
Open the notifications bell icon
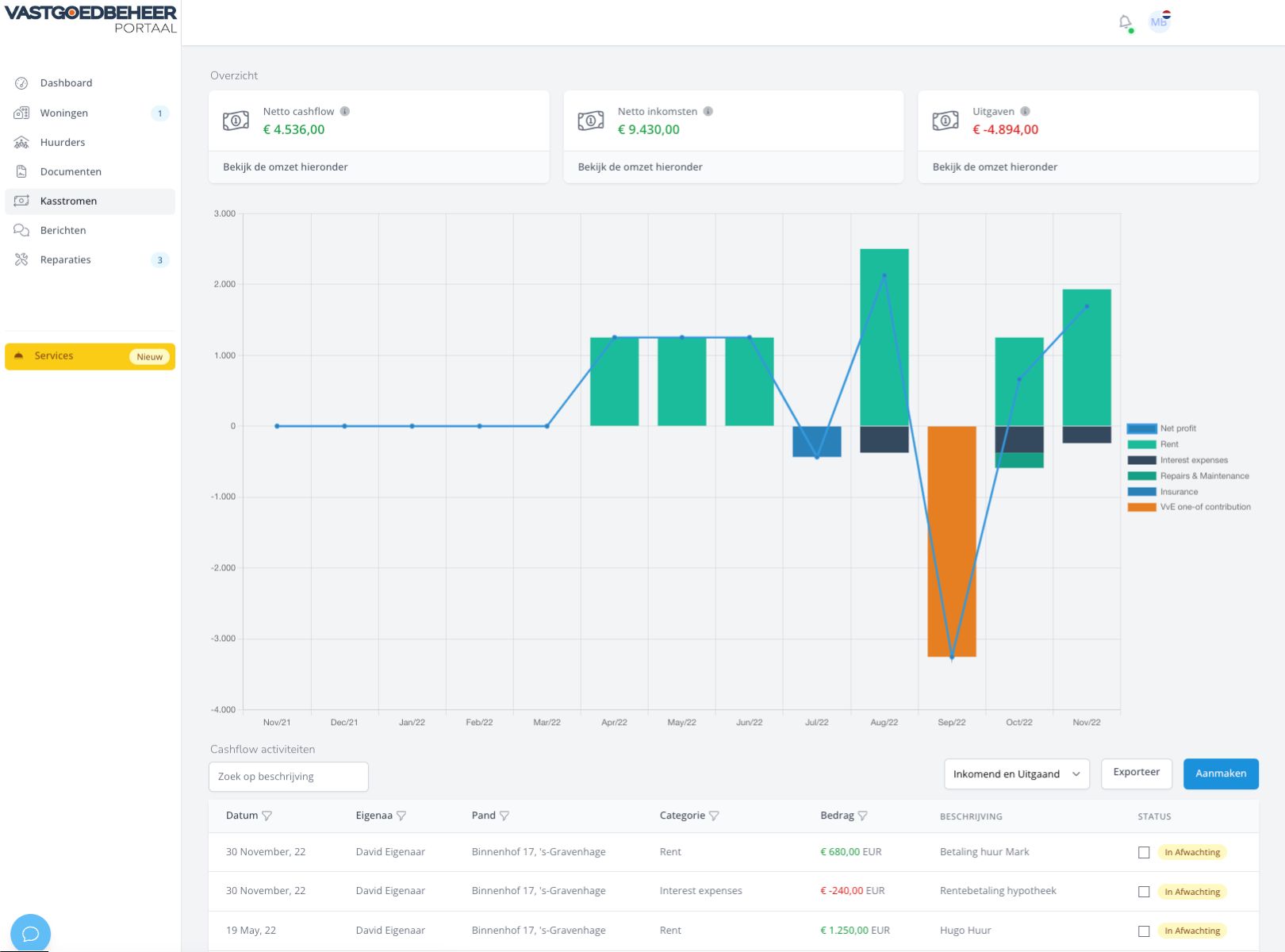click(1125, 22)
